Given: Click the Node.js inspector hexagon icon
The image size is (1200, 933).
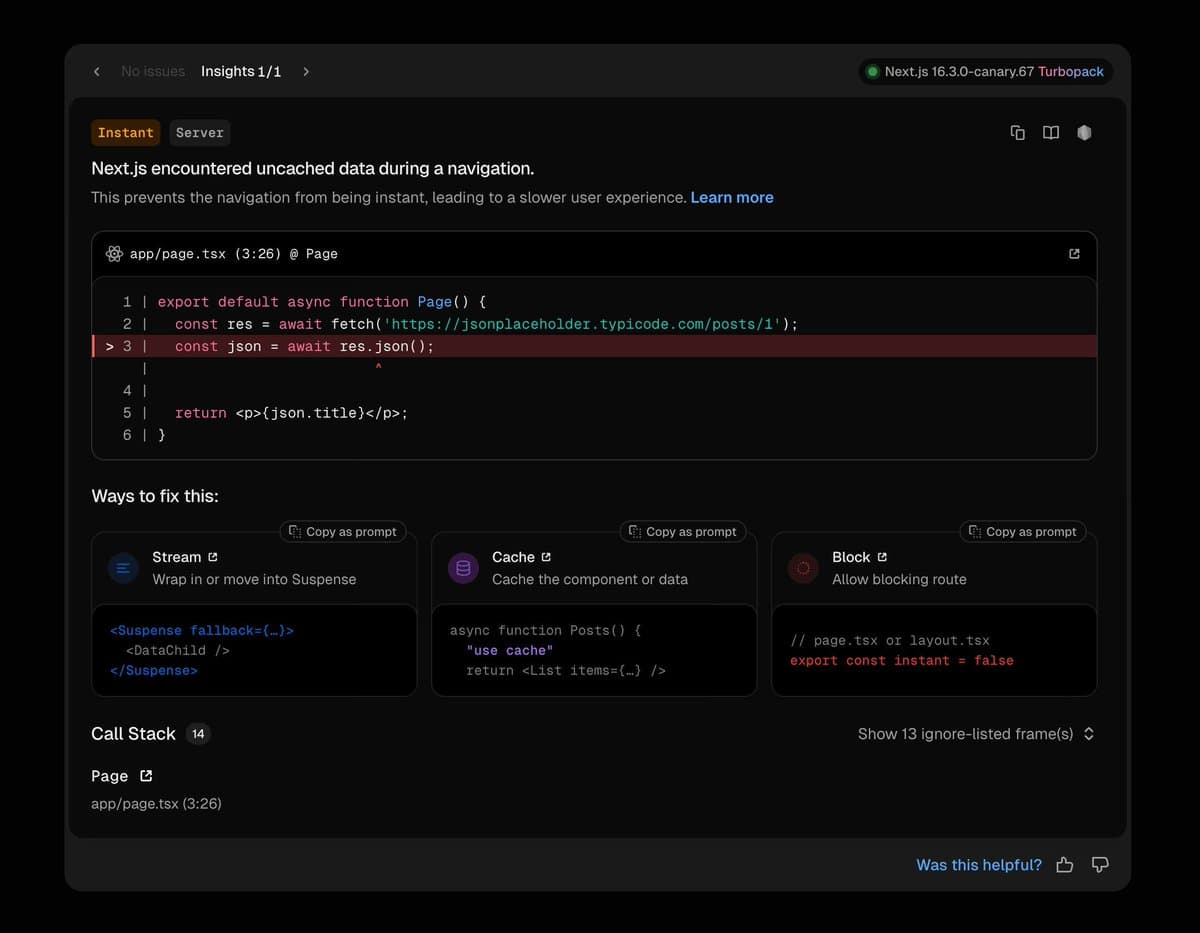Looking at the screenshot, I should [x=1084, y=133].
